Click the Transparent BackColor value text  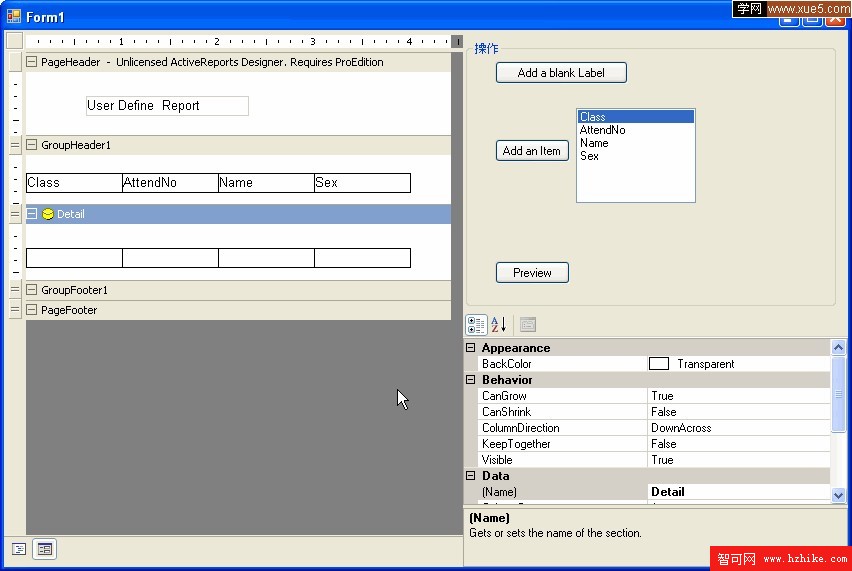point(705,364)
